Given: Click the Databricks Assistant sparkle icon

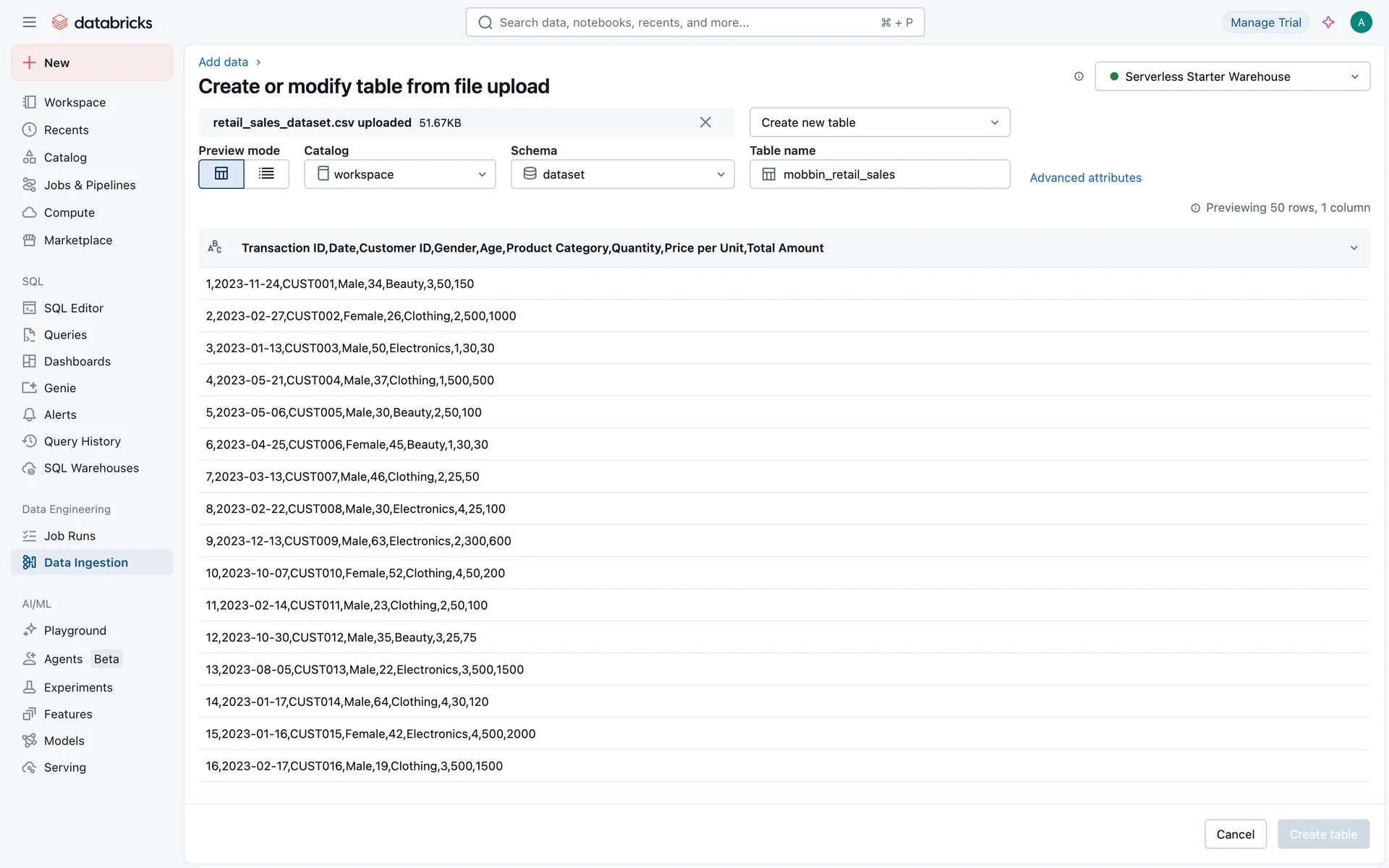Looking at the screenshot, I should (x=1328, y=22).
